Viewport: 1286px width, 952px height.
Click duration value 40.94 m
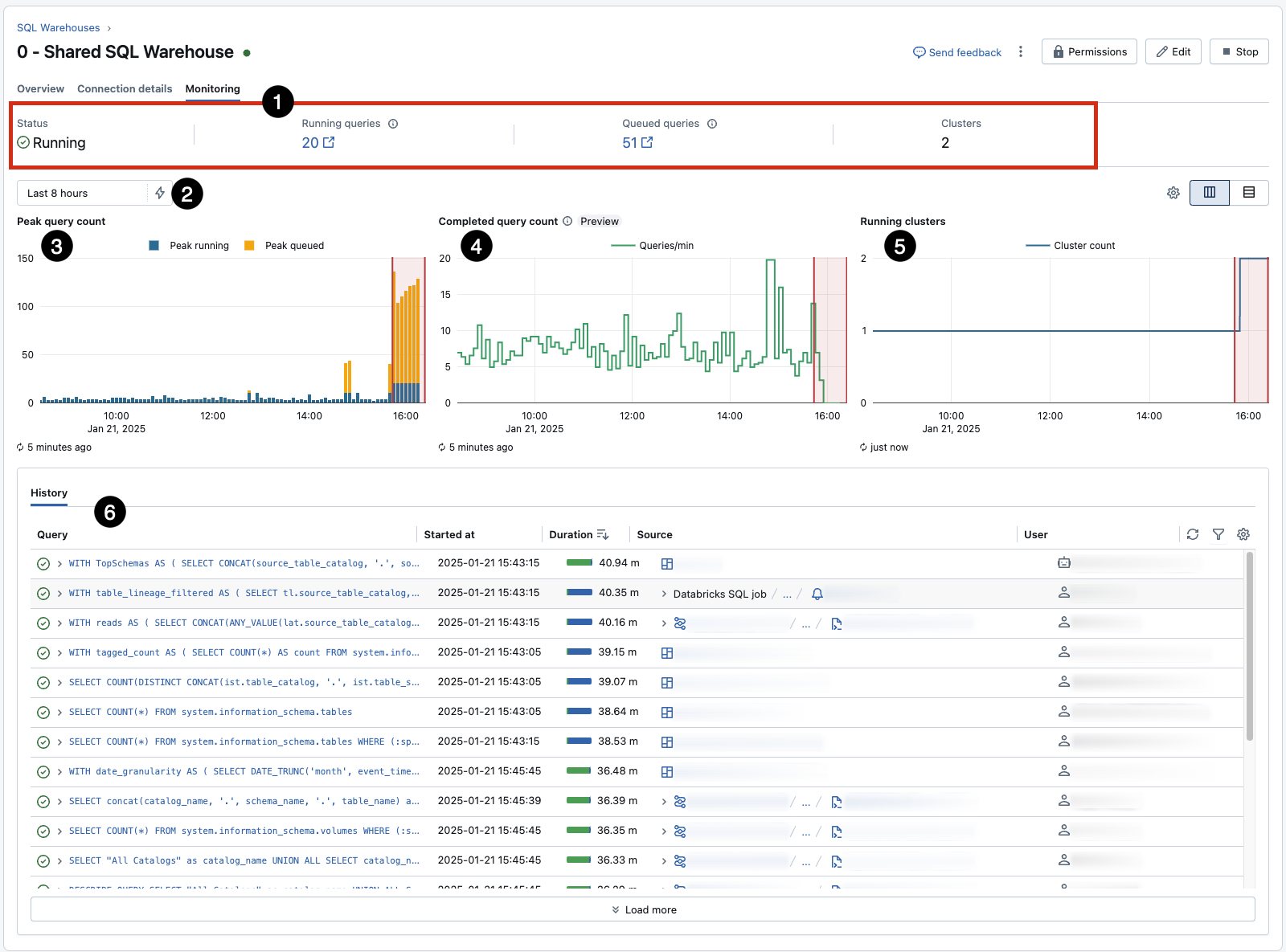(619, 563)
